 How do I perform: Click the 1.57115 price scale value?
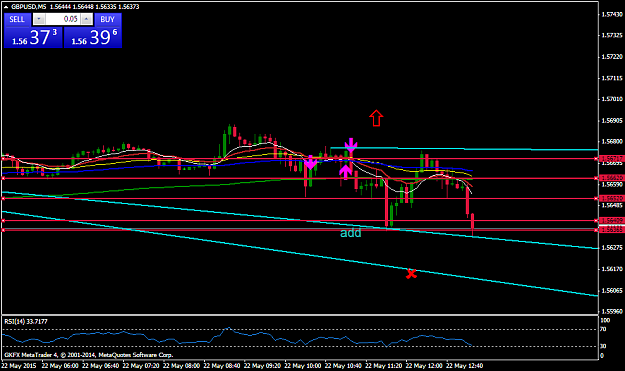point(612,78)
